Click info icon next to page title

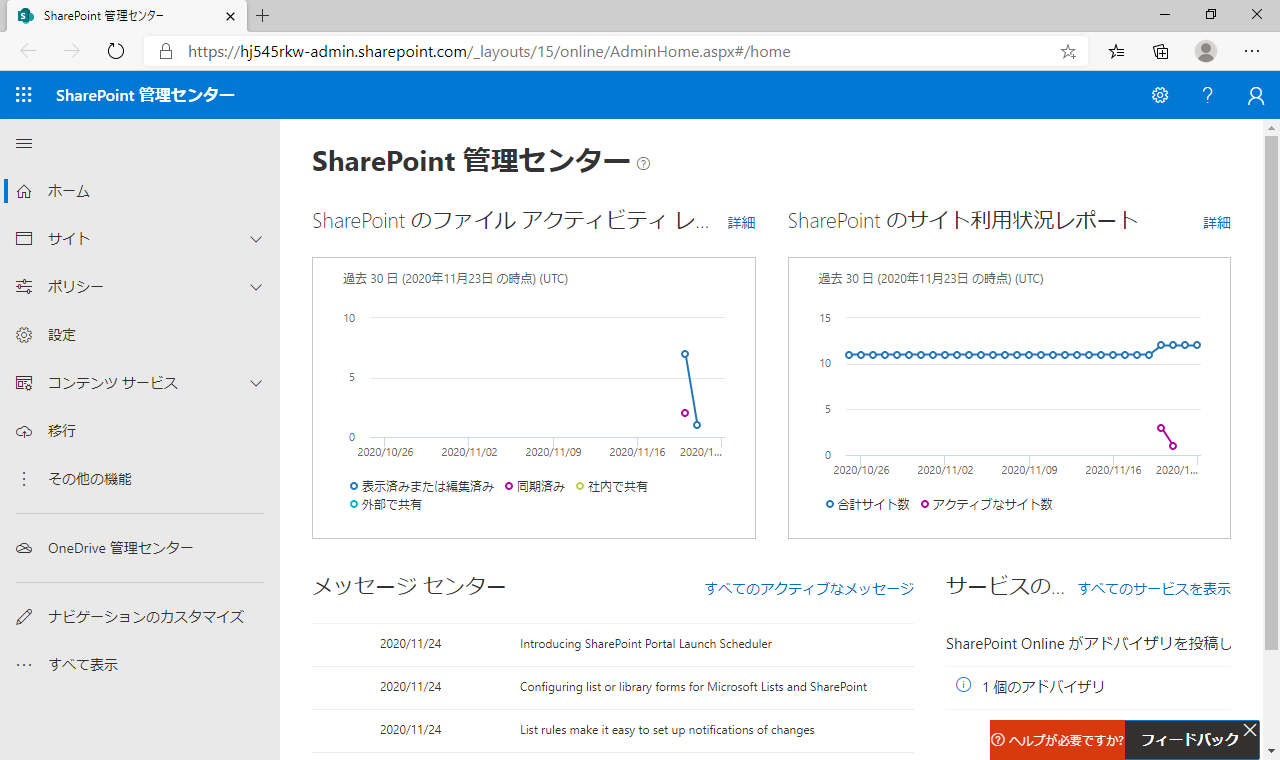[x=643, y=163]
